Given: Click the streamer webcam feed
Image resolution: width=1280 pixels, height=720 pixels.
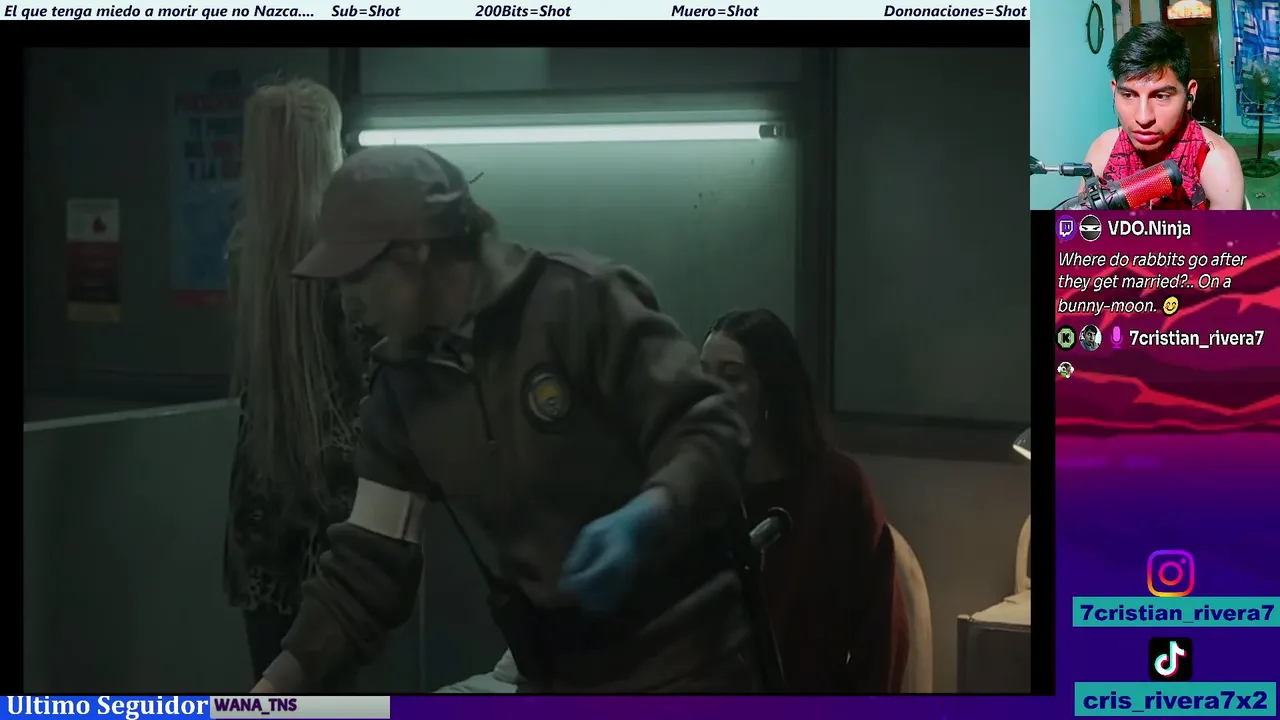Looking at the screenshot, I should [x=1155, y=105].
